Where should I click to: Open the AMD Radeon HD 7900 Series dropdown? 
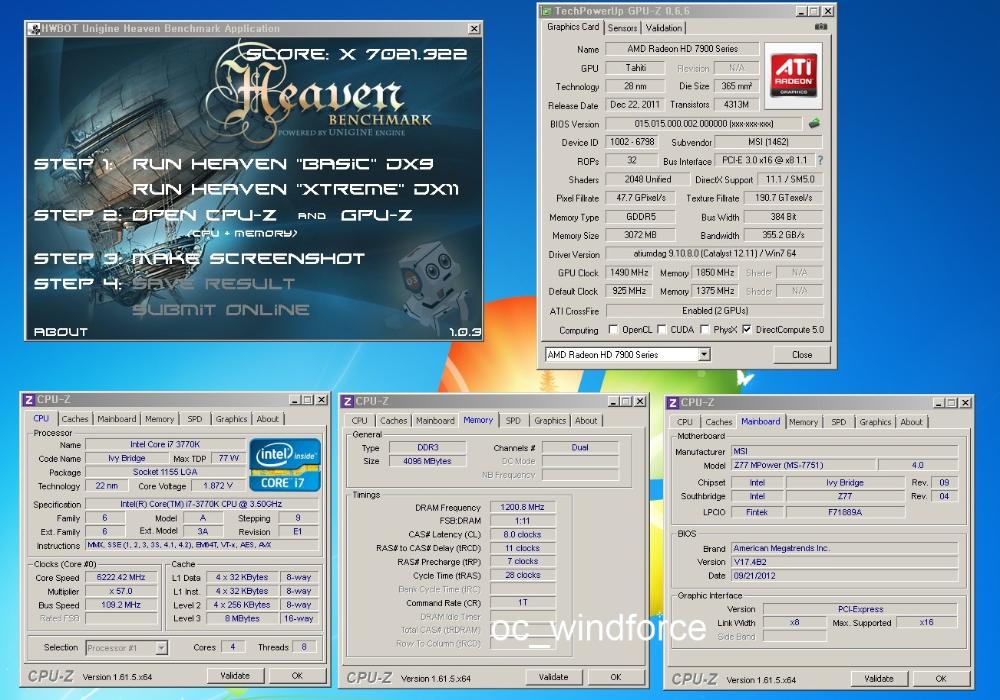coord(704,354)
